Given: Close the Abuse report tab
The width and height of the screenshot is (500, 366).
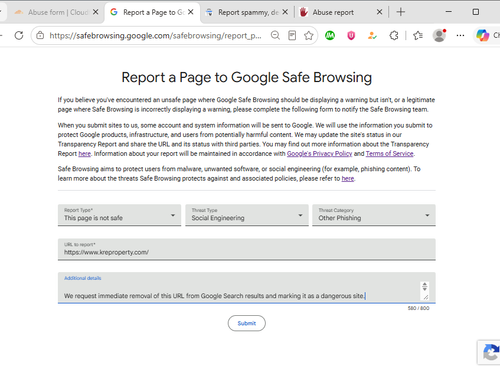Looking at the screenshot, I should click(379, 12).
